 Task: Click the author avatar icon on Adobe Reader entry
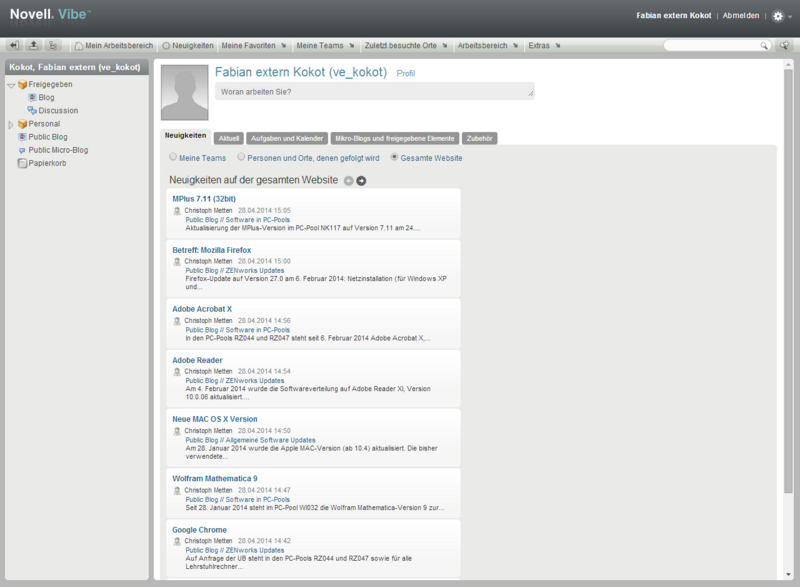point(177,372)
